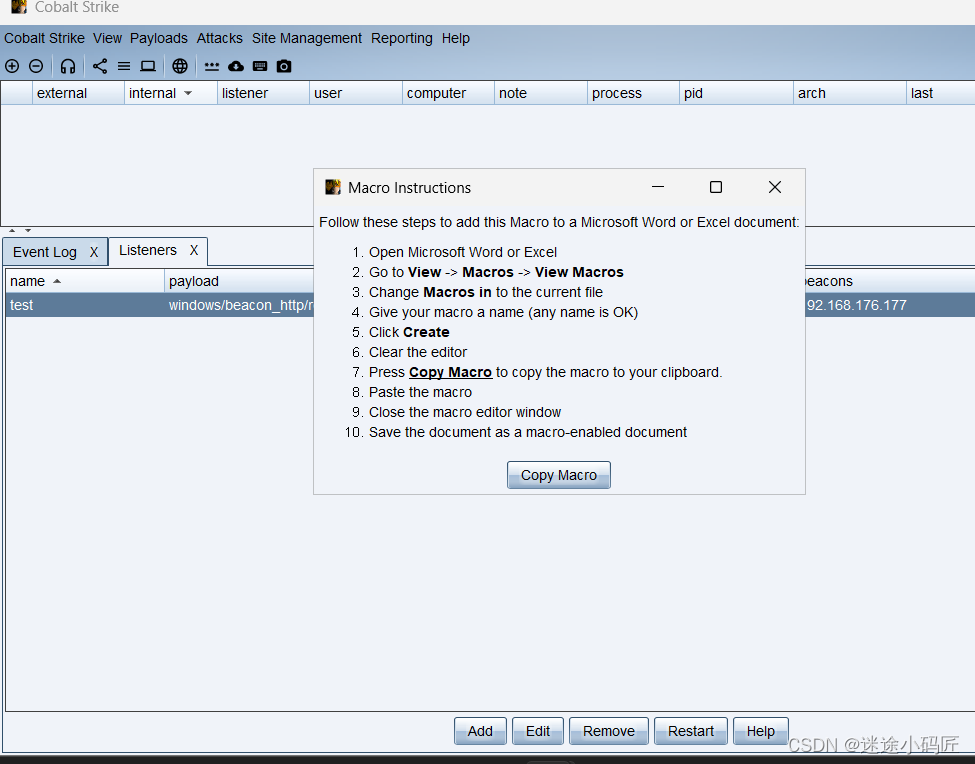Open the Attacks menu
This screenshot has height=764, width=975.
point(219,38)
